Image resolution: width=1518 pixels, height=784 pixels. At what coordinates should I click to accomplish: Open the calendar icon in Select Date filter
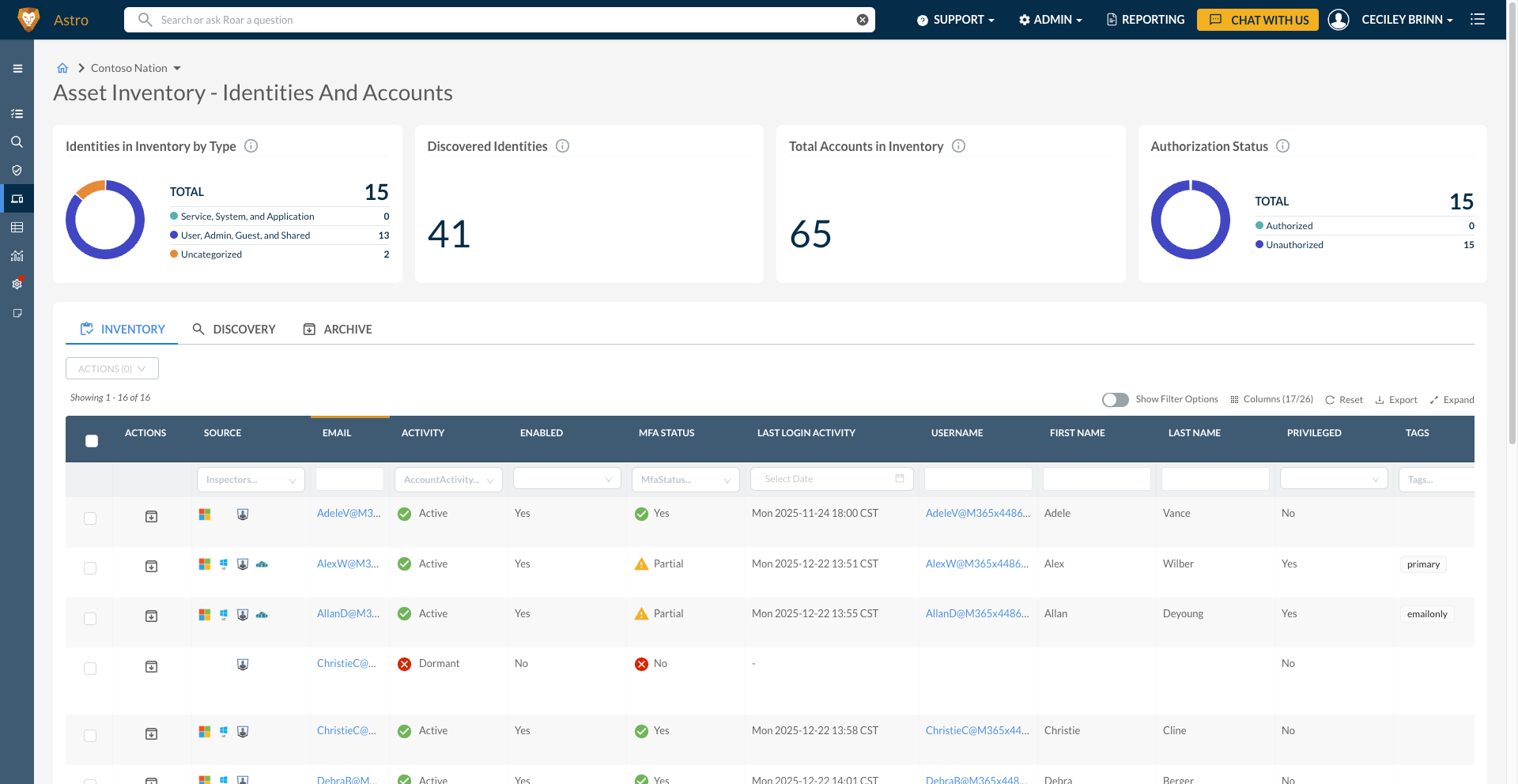900,478
